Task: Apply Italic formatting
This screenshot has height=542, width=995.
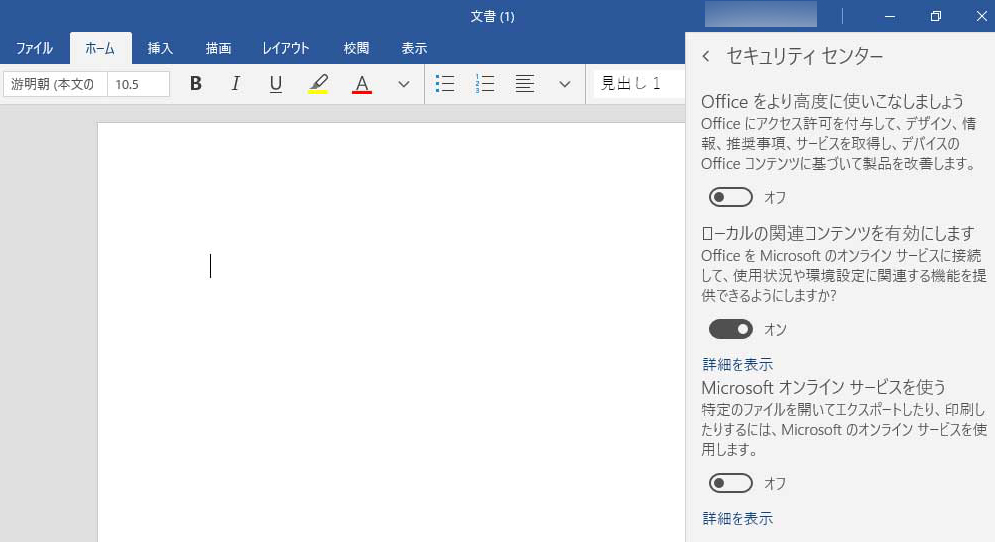Action: pyautogui.click(x=236, y=84)
